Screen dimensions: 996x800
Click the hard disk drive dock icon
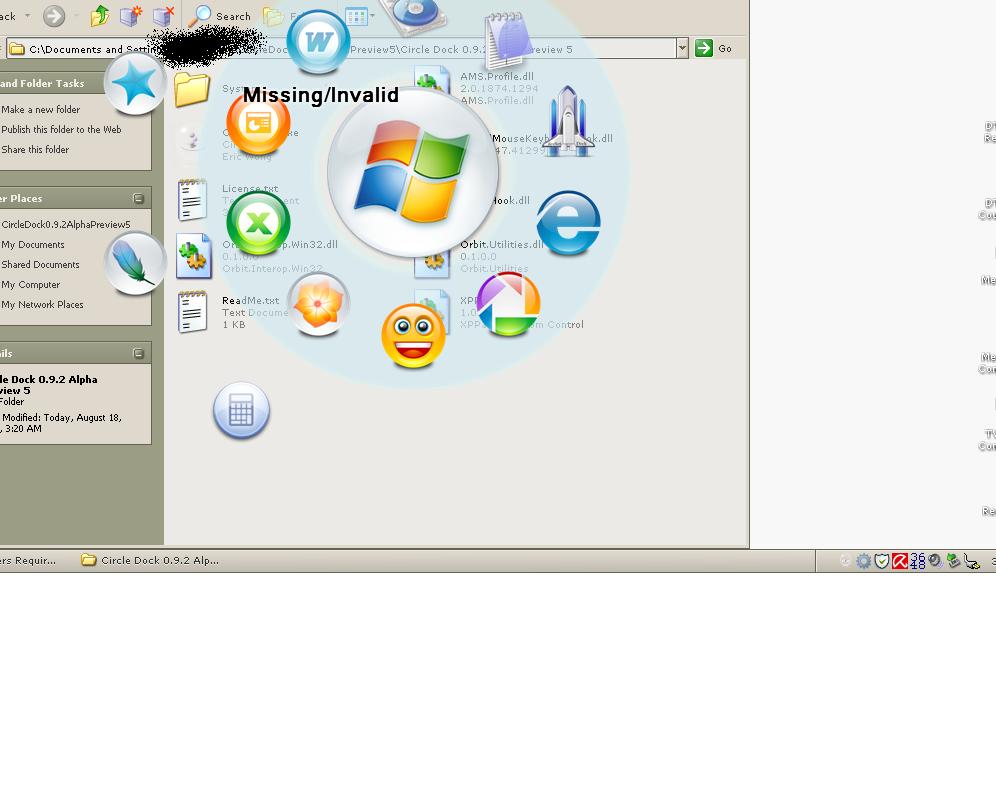(x=414, y=16)
